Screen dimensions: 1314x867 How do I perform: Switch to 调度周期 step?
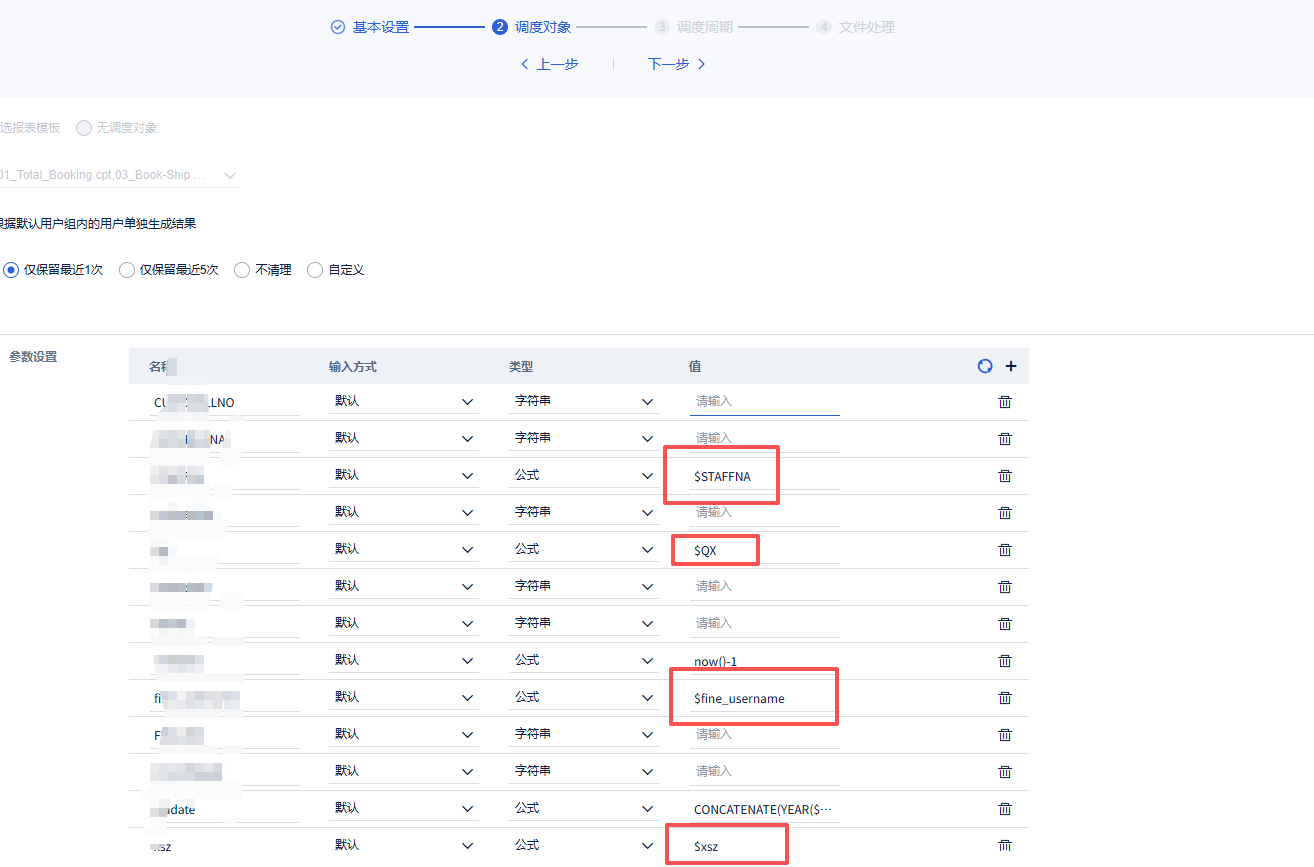click(x=704, y=27)
